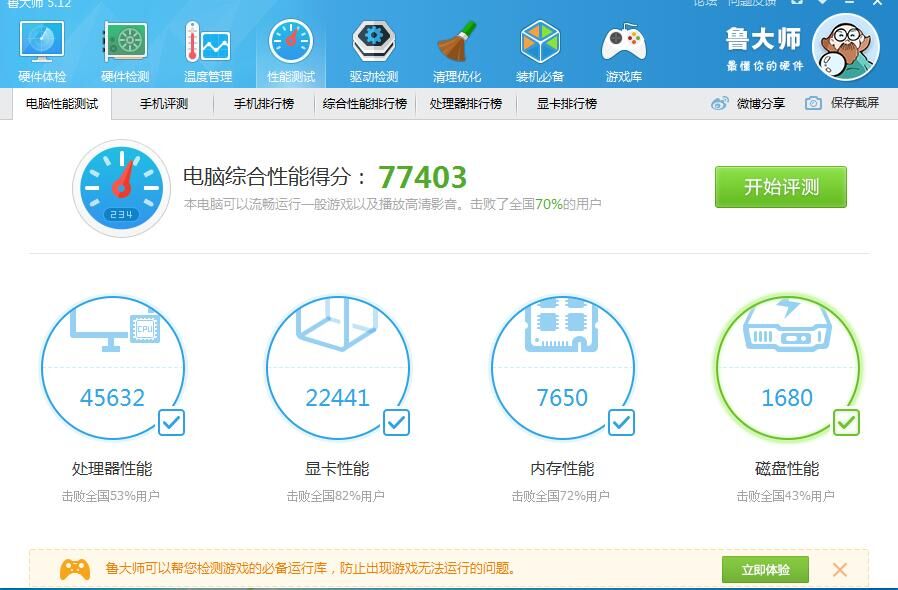Viewport: 898px width, 590px height.
Task: Click the 开始评测 start benchmark button
Action: pos(780,187)
